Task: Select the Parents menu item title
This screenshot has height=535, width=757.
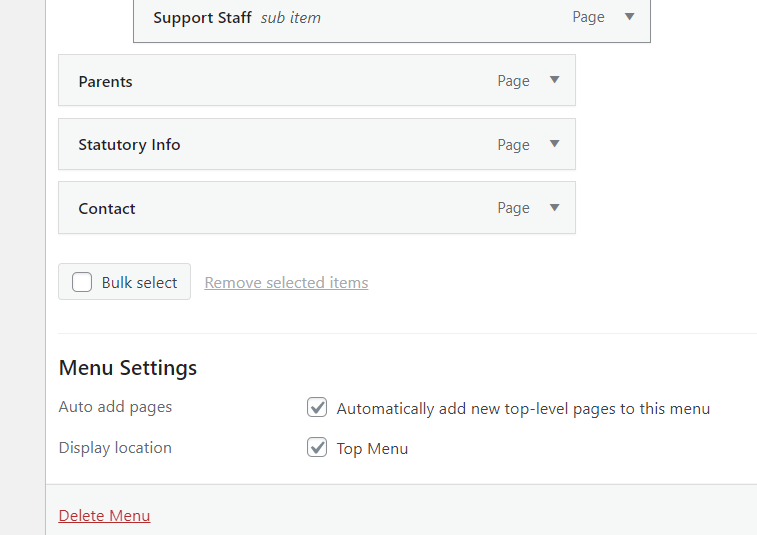Action: [105, 82]
